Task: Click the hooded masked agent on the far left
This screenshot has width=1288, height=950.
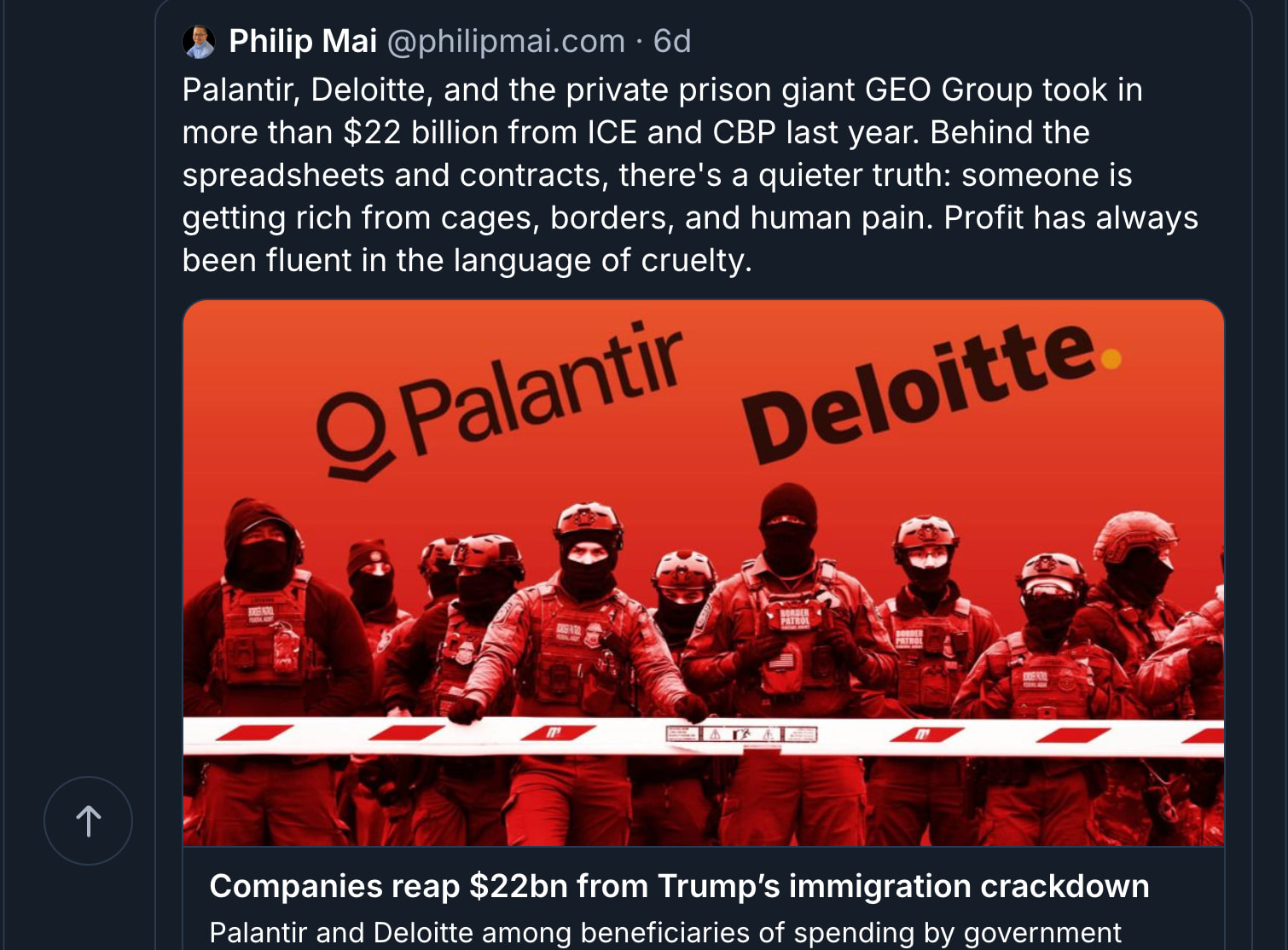Action: (260, 580)
